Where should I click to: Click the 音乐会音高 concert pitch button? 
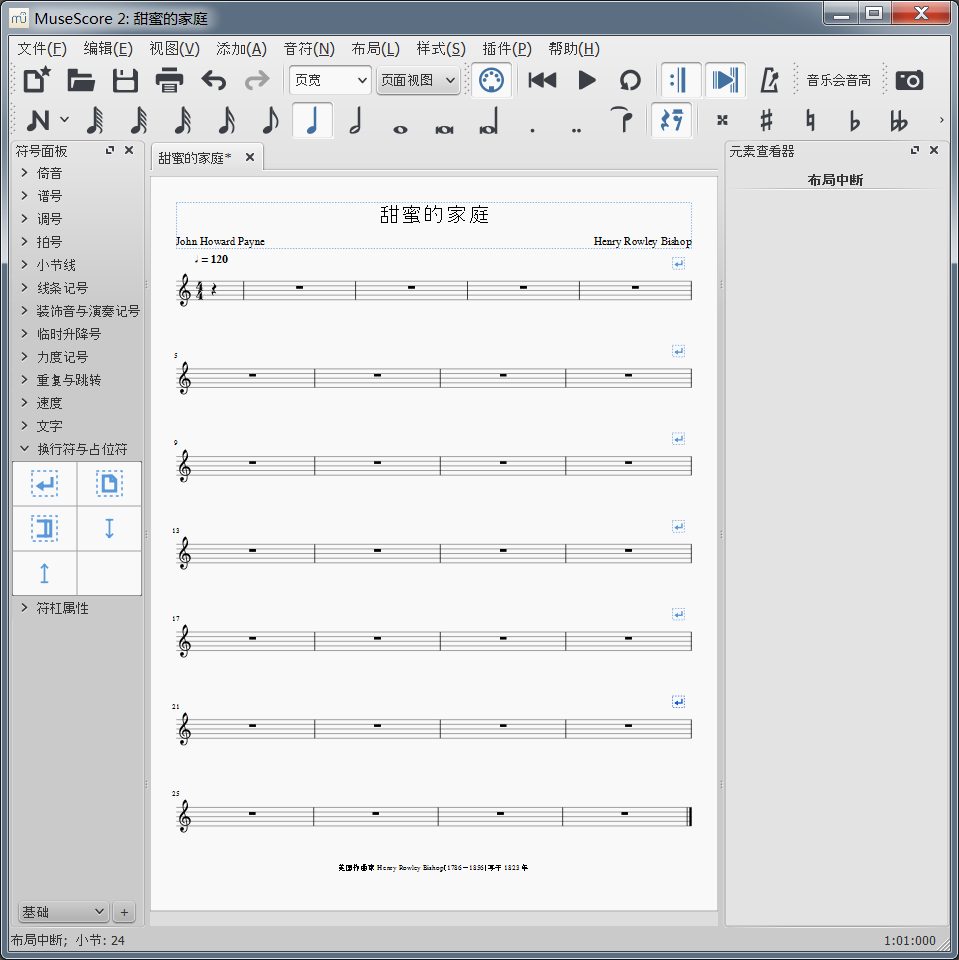[x=838, y=80]
